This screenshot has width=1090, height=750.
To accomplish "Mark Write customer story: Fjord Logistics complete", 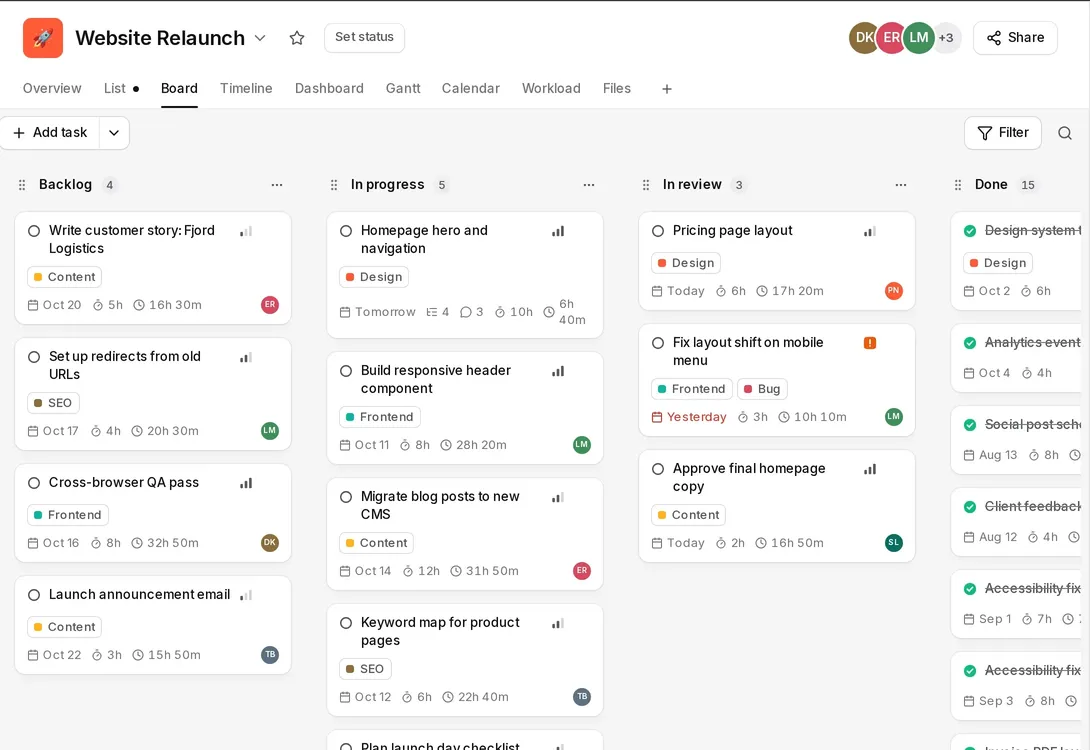I will (34, 231).
